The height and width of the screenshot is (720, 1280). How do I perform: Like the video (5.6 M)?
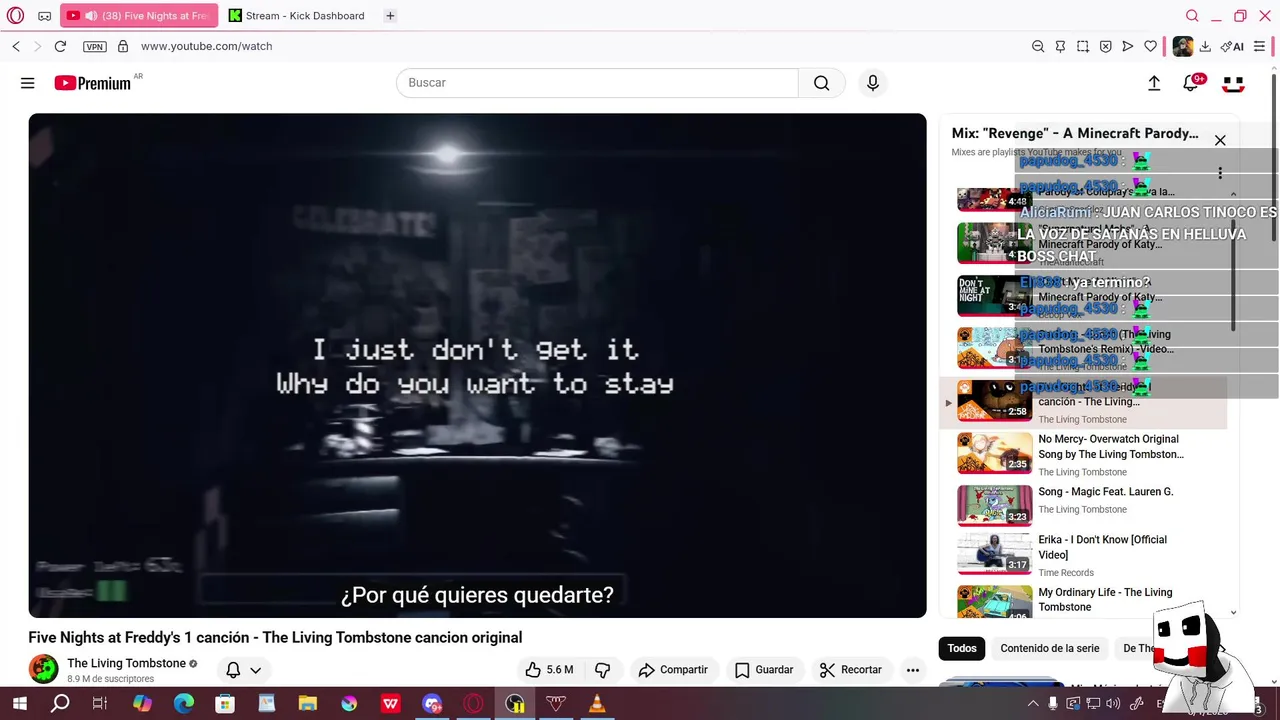point(549,670)
